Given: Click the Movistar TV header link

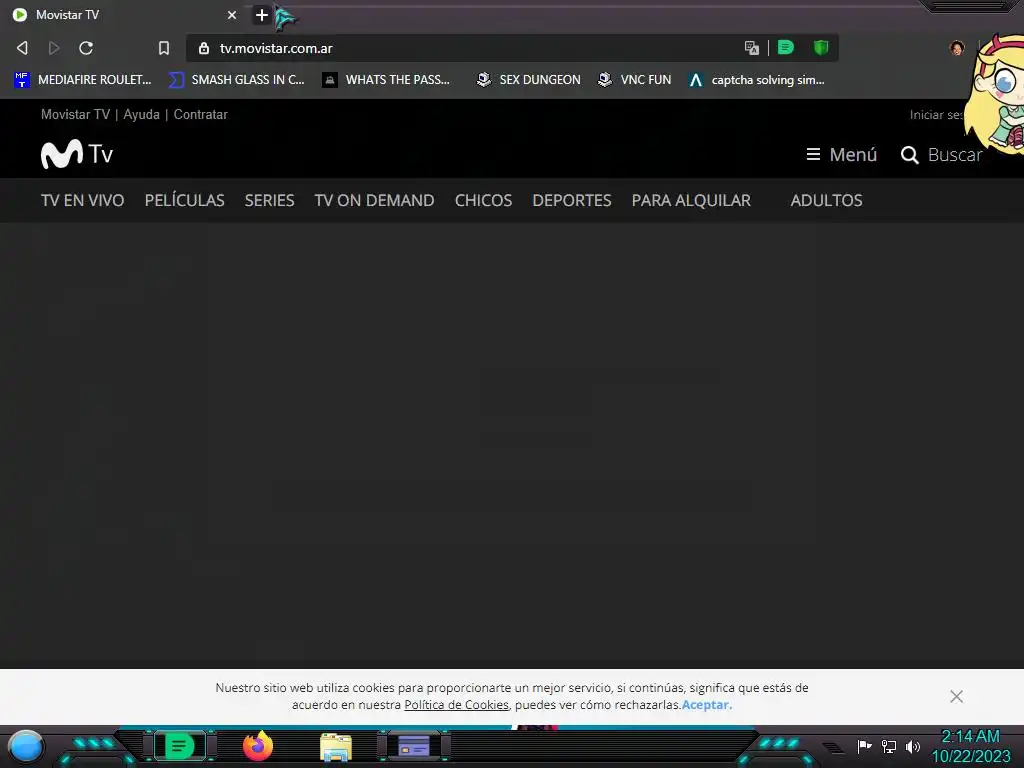Looking at the screenshot, I should point(75,114).
